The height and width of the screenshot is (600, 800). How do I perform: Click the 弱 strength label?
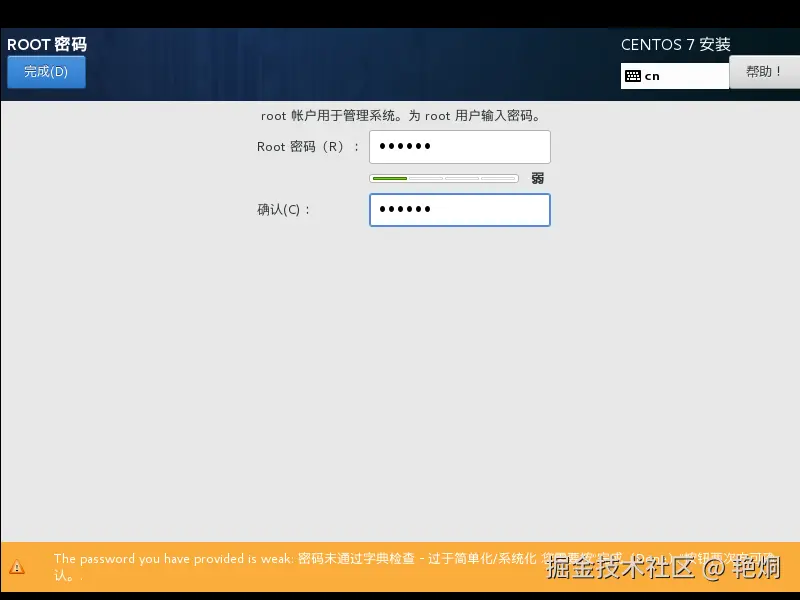pyautogui.click(x=537, y=178)
